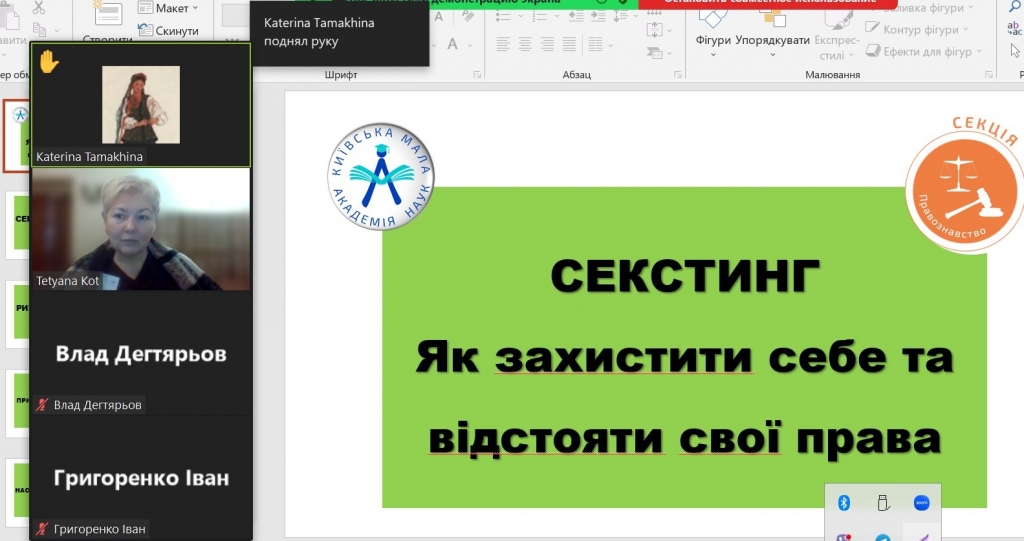
Task: Click the increase indent icon
Action: pos(598,17)
